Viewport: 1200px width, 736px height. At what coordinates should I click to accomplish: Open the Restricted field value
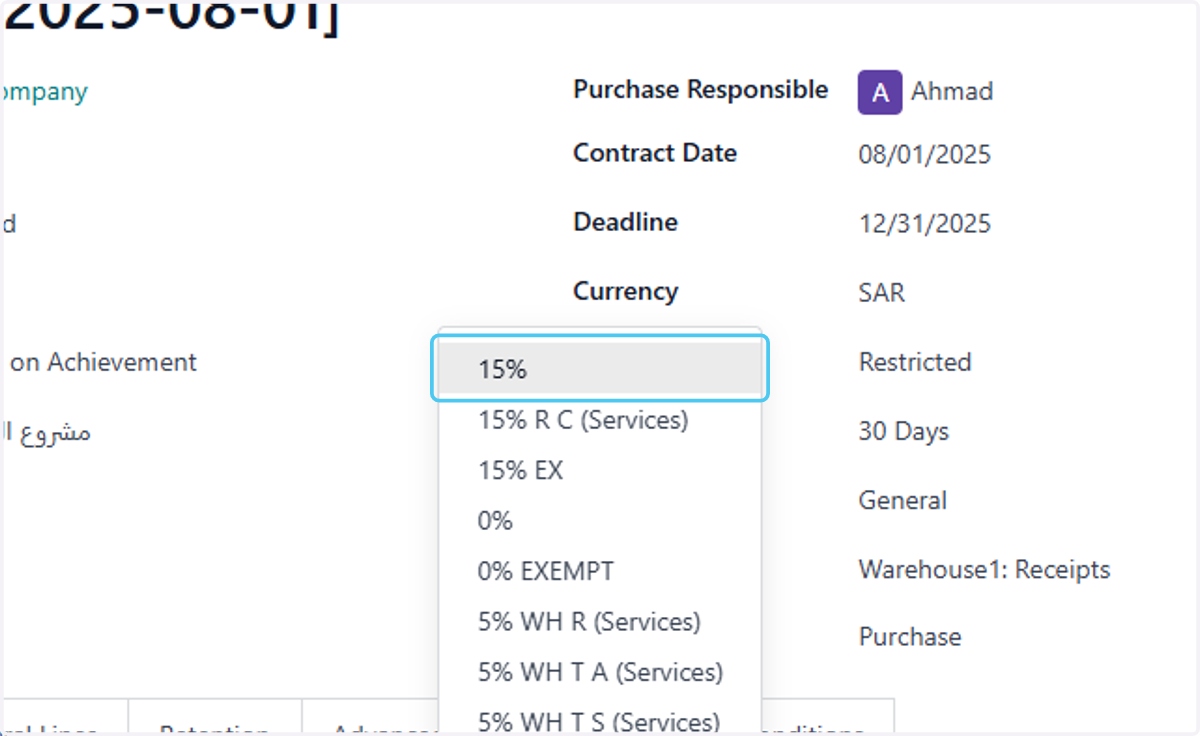[915, 362]
